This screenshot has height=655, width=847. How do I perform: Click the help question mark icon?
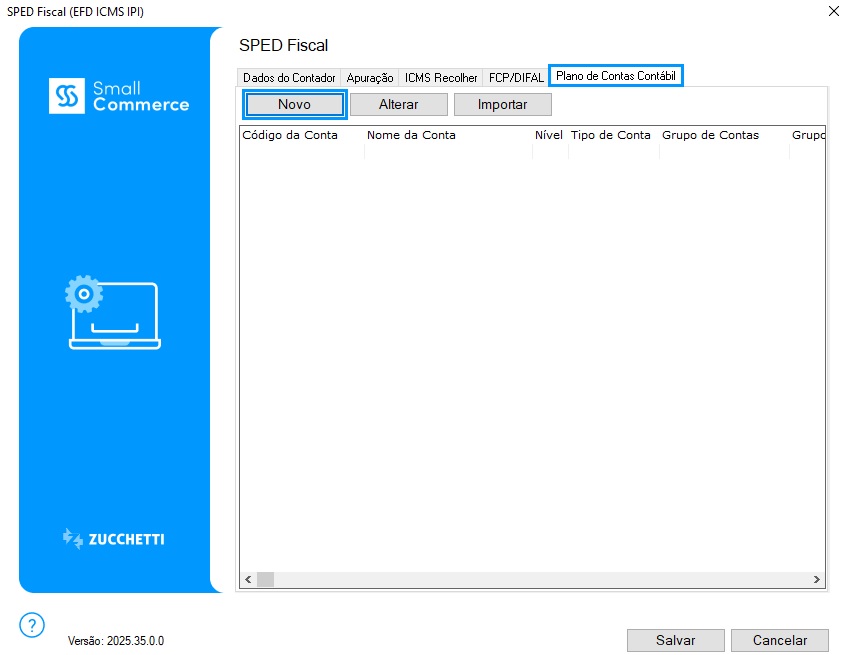pos(32,625)
